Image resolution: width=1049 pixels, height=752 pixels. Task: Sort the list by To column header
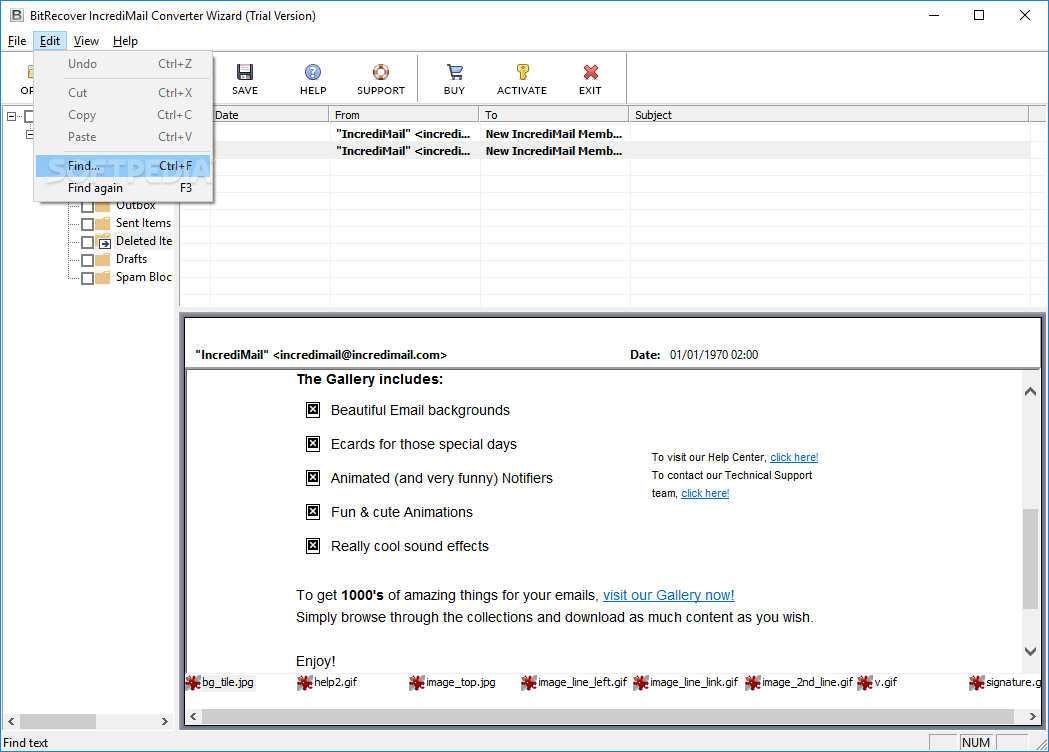tap(553, 114)
